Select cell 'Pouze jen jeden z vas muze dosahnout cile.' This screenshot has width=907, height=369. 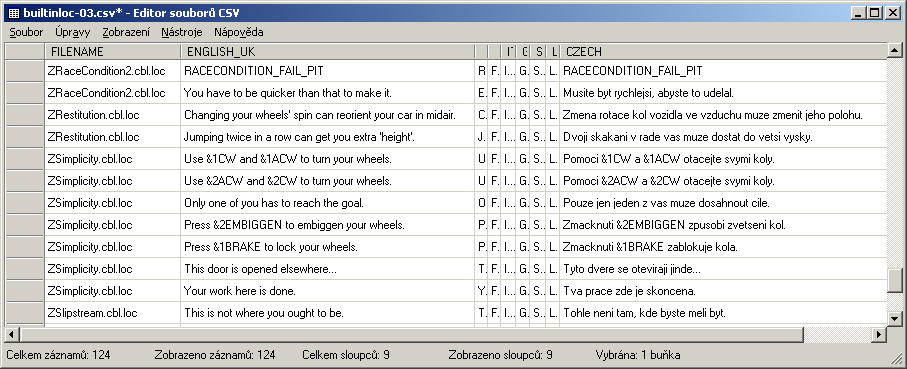click(x=723, y=202)
